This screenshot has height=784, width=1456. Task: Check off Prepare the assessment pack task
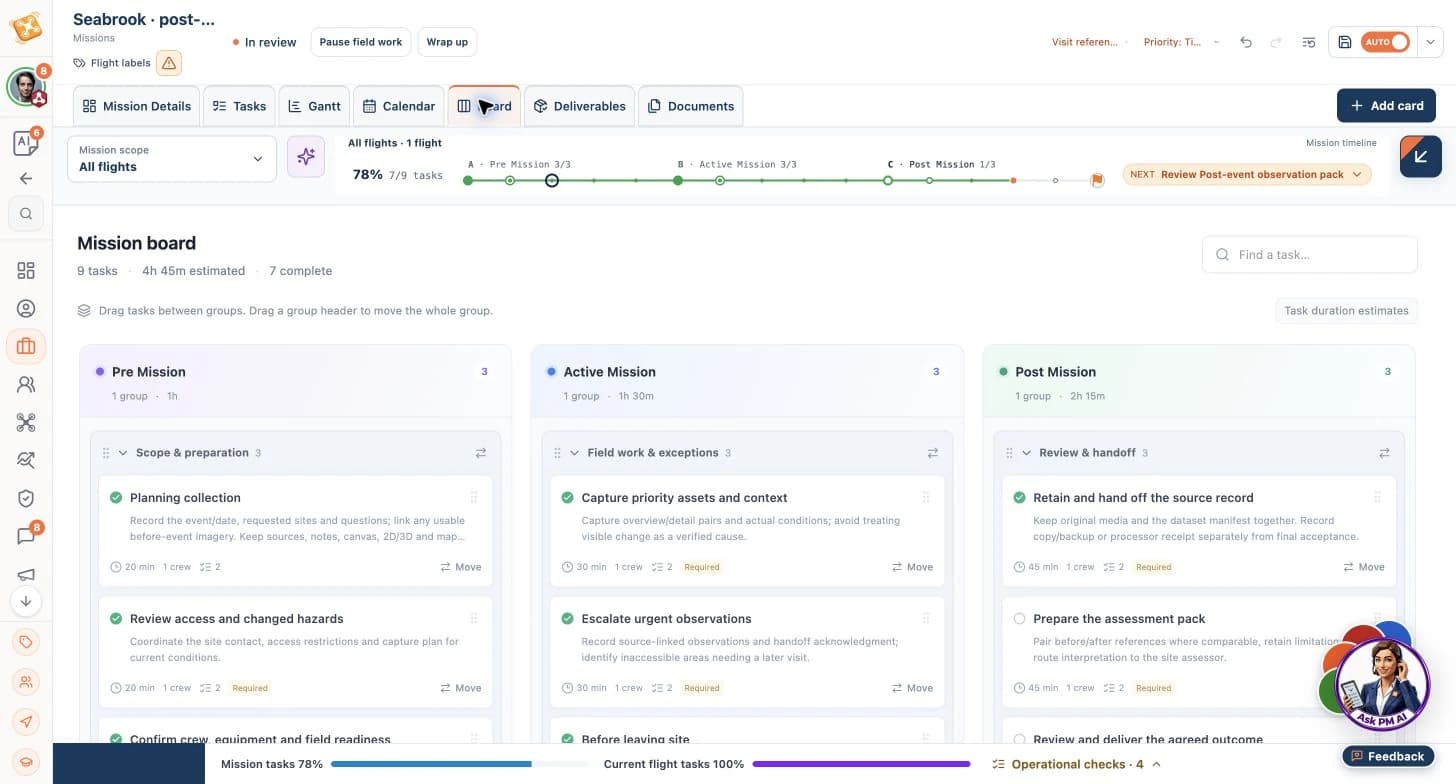coord(1019,619)
